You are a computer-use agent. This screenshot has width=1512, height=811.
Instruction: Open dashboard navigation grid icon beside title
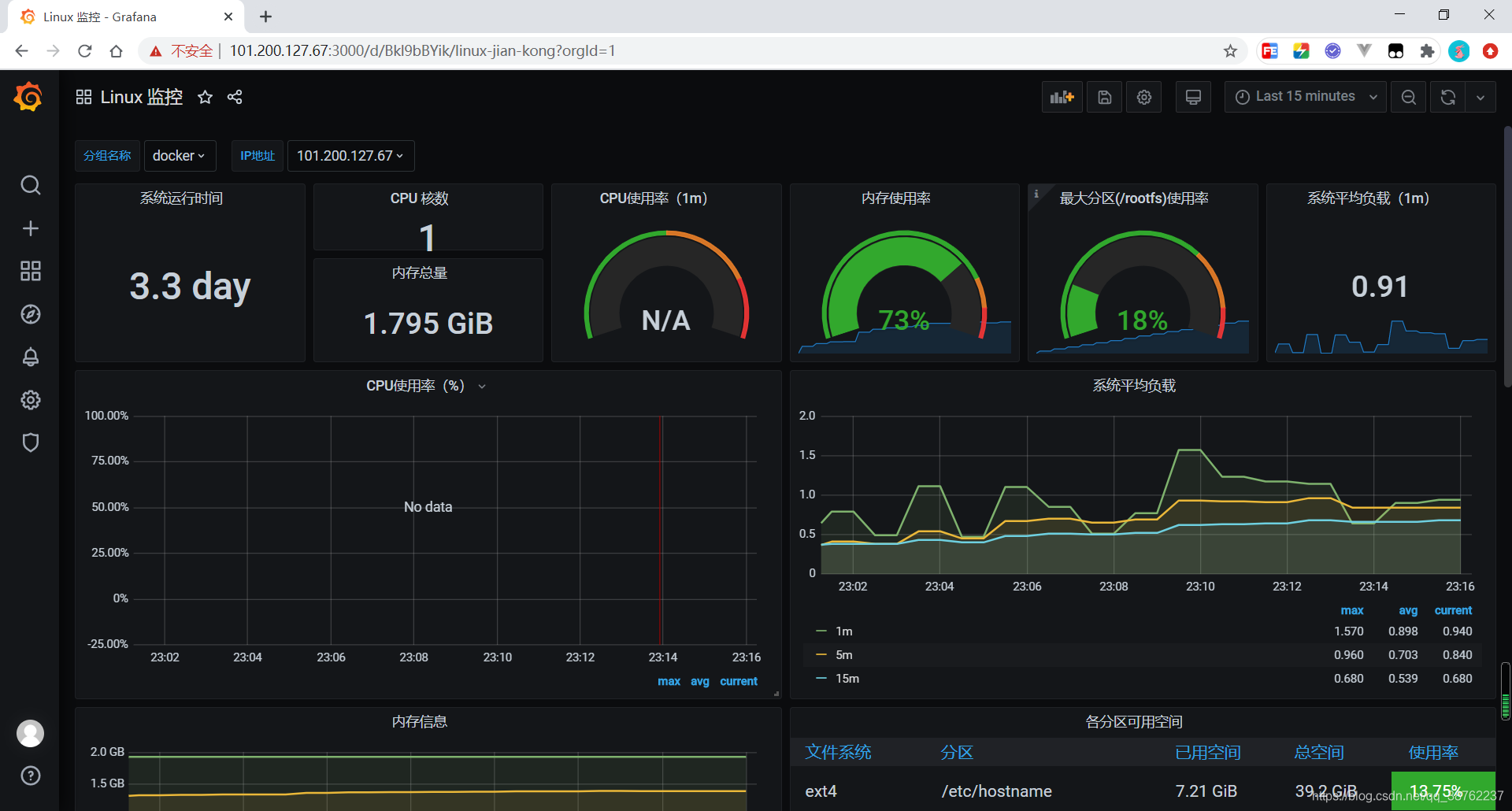[83, 97]
